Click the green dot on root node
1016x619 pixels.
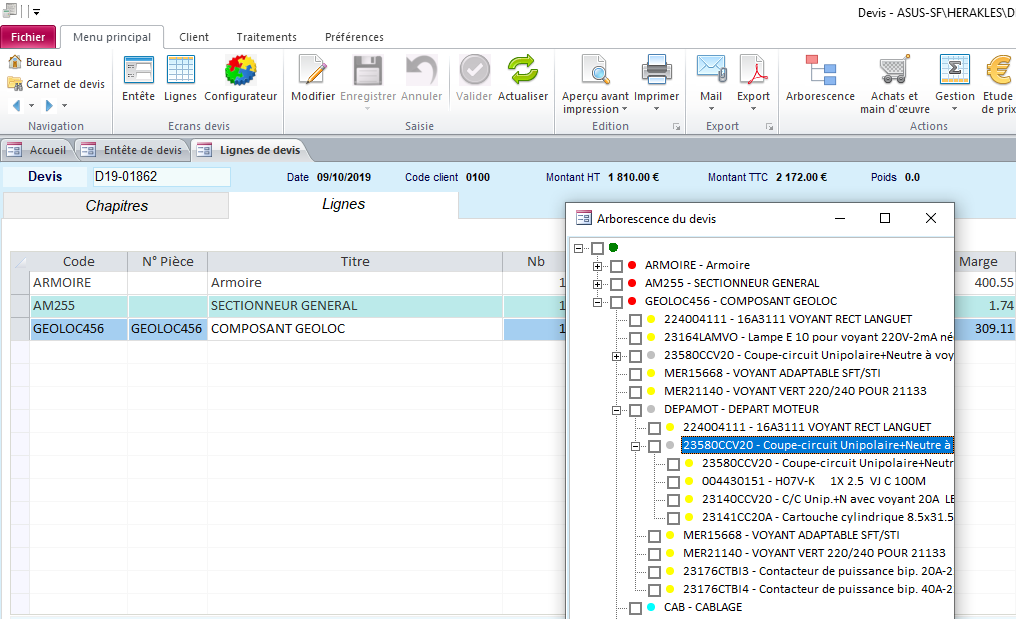pos(613,247)
